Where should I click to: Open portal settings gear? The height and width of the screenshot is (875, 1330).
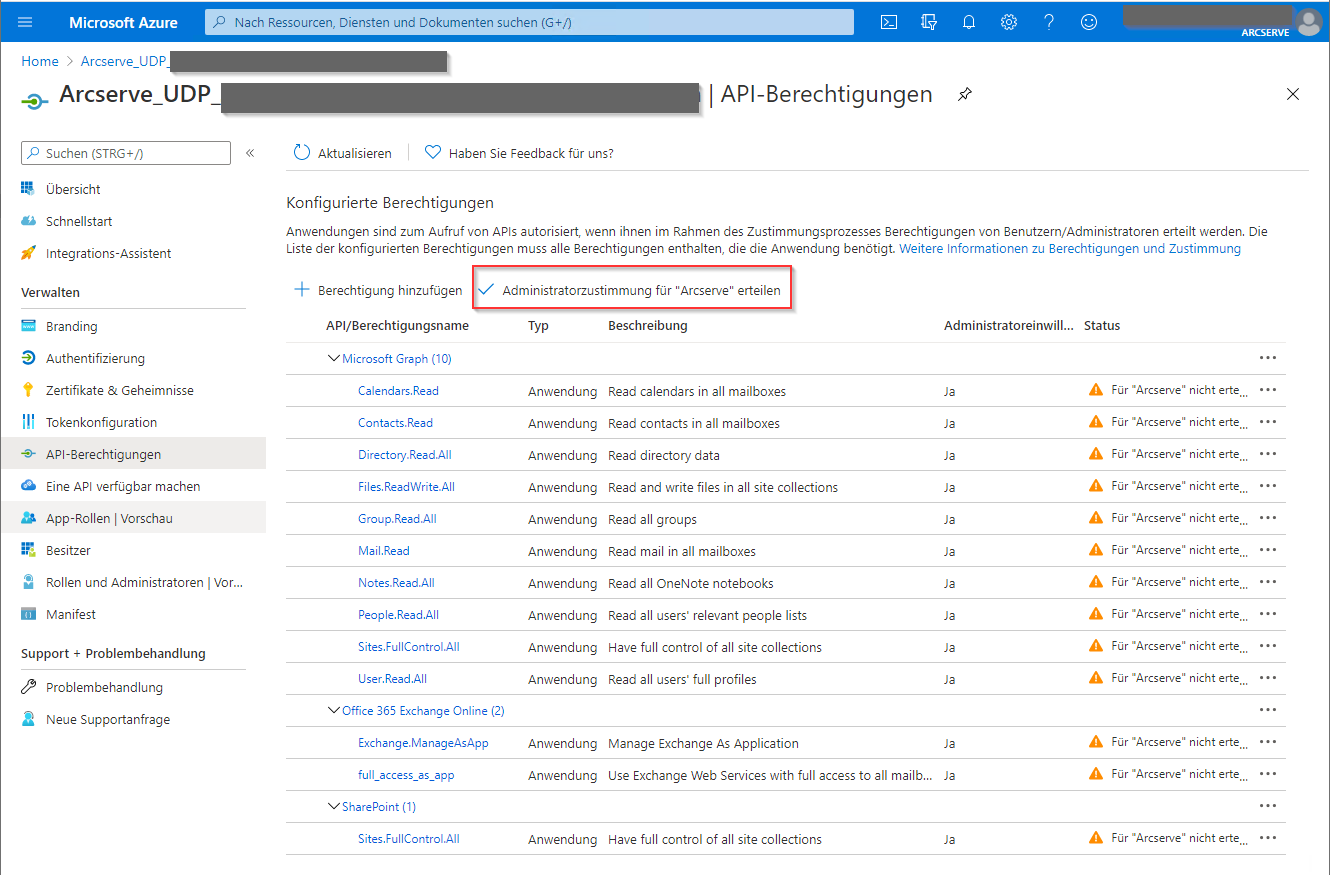[x=1009, y=22]
